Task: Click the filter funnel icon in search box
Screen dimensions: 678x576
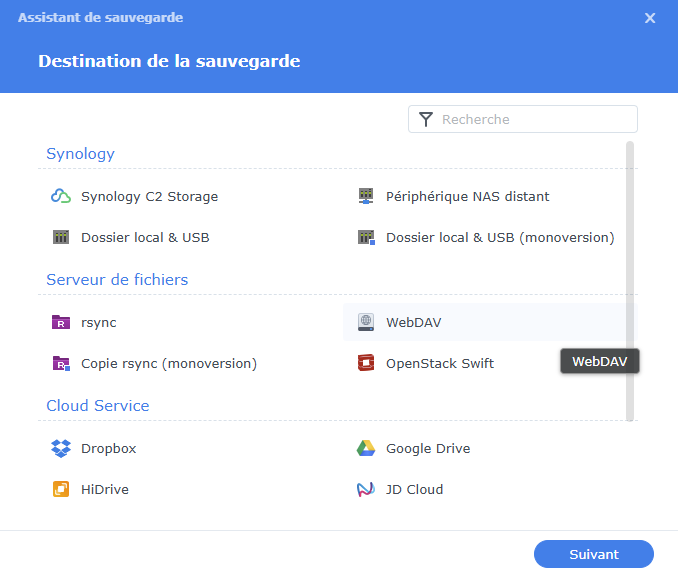Action: (x=426, y=119)
